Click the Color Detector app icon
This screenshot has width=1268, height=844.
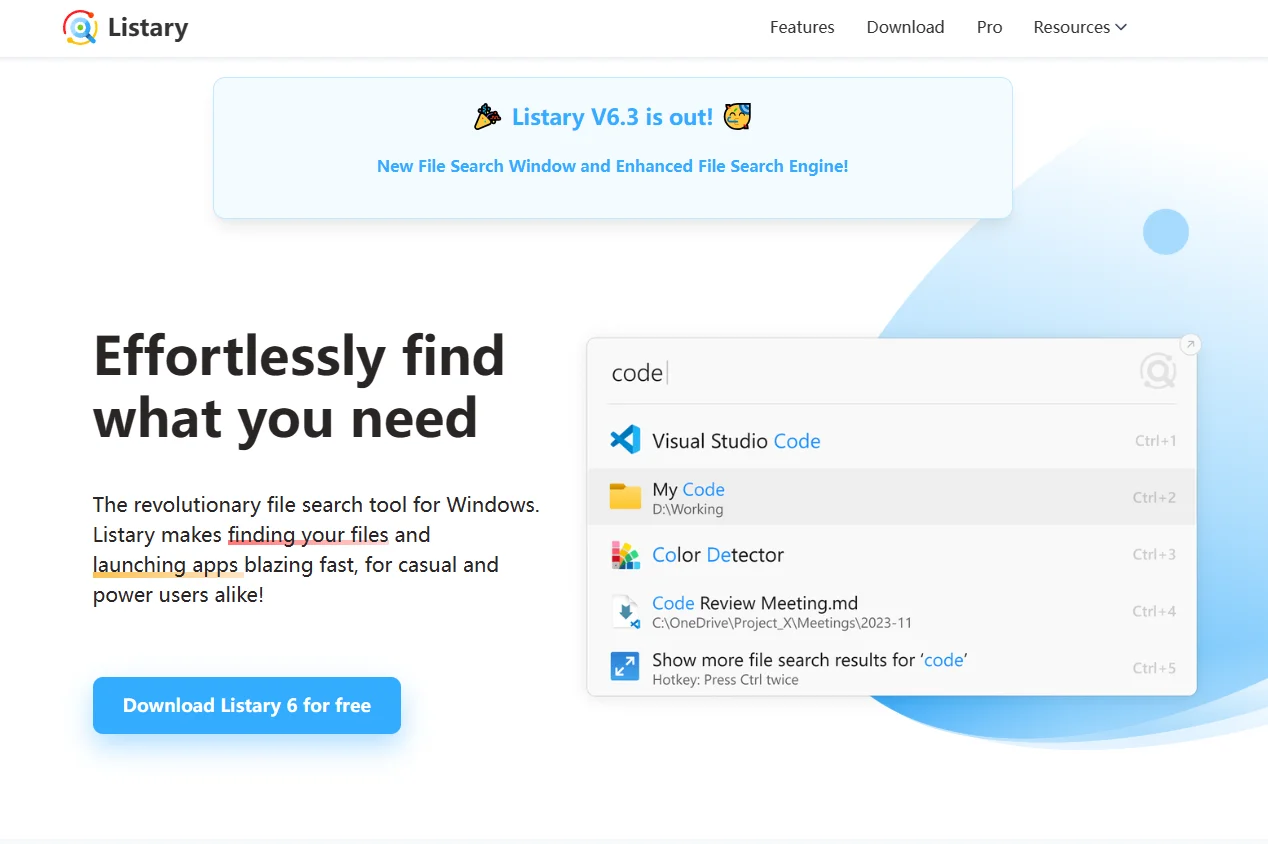tap(625, 554)
